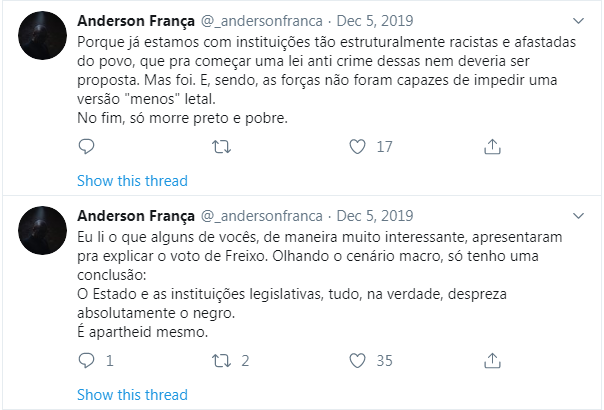Show this thread under the second tweet

coord(132,394)
